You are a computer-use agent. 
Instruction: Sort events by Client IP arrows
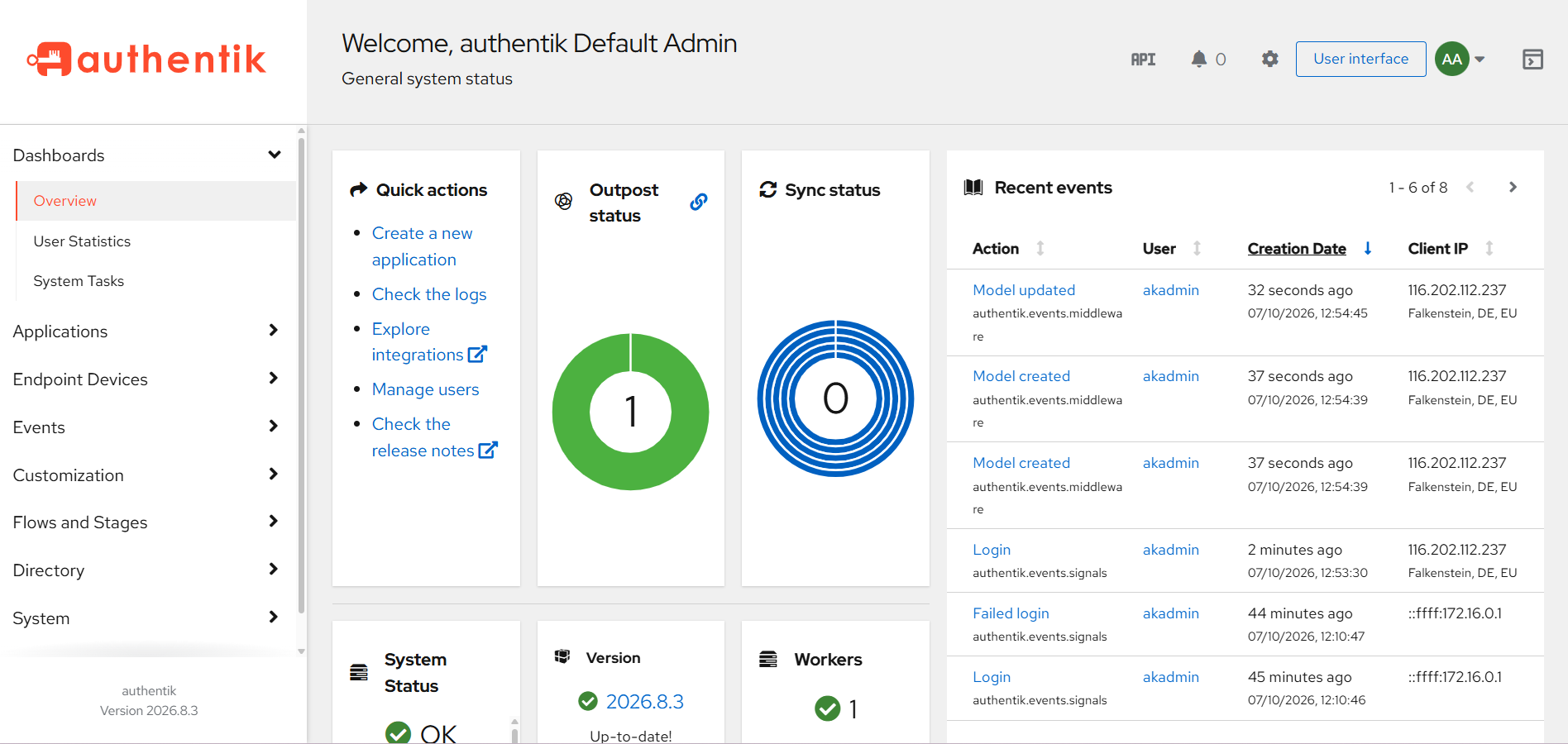(1489, 248)
